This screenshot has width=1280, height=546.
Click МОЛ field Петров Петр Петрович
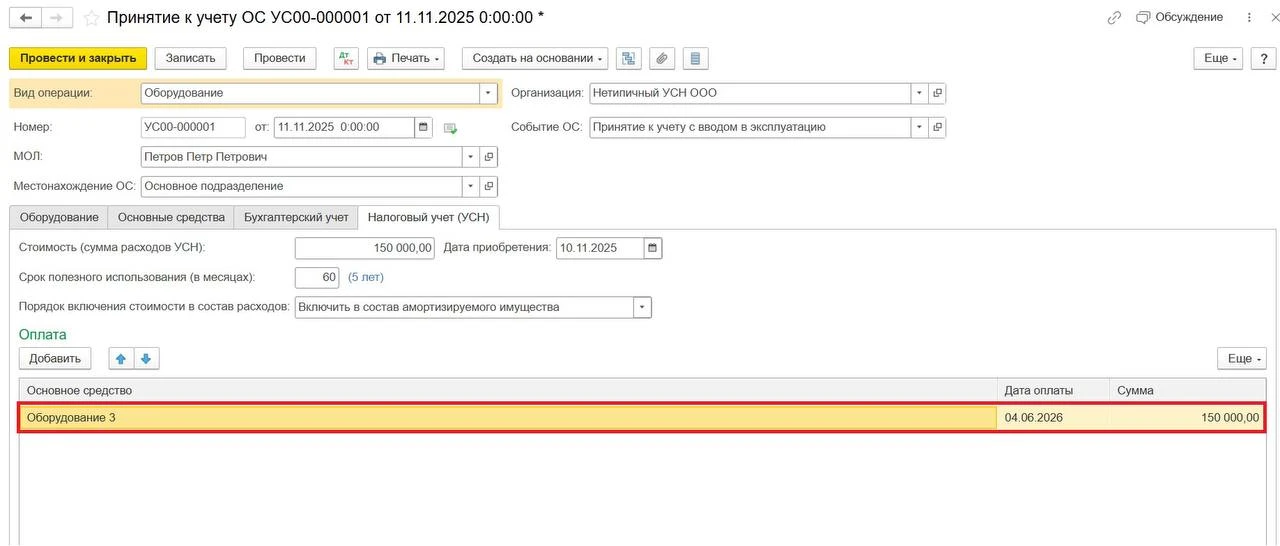tap(302, 157)
